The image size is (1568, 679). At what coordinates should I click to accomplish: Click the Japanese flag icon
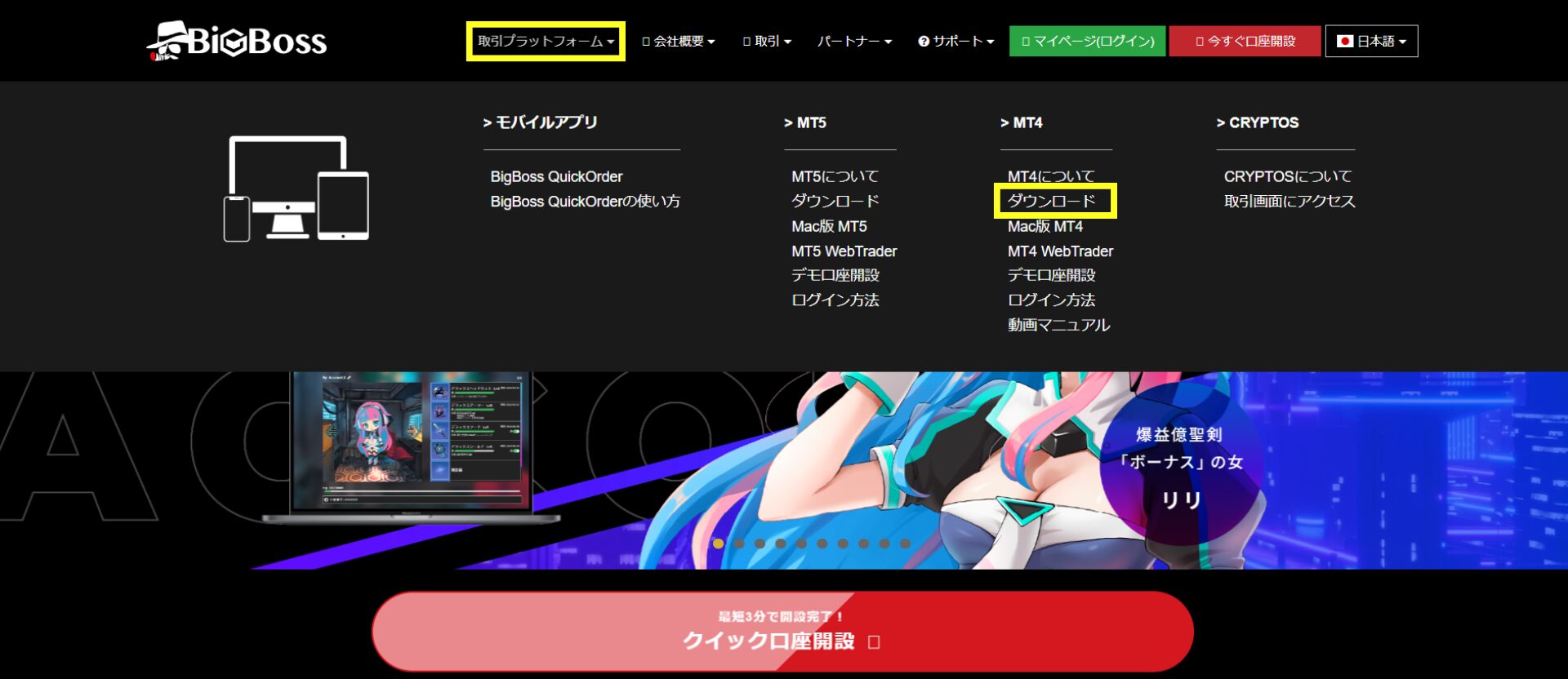pyautogui.click(x=1344, y=41)
